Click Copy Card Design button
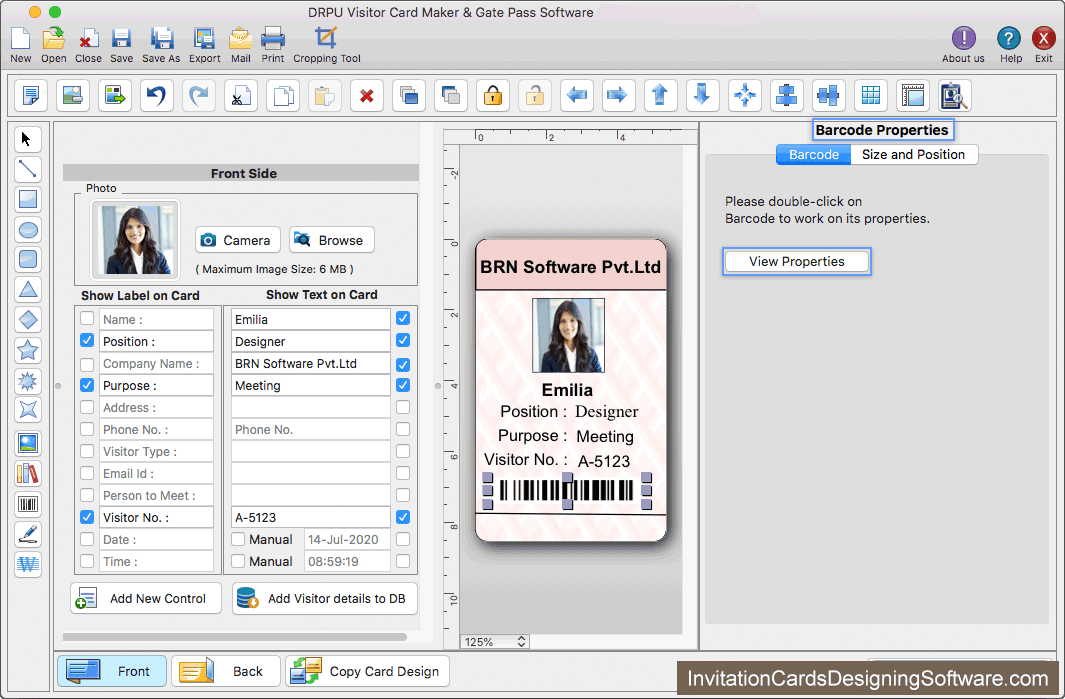The height and width of the screenshot is (699, 1065). [x=367, y=671]
